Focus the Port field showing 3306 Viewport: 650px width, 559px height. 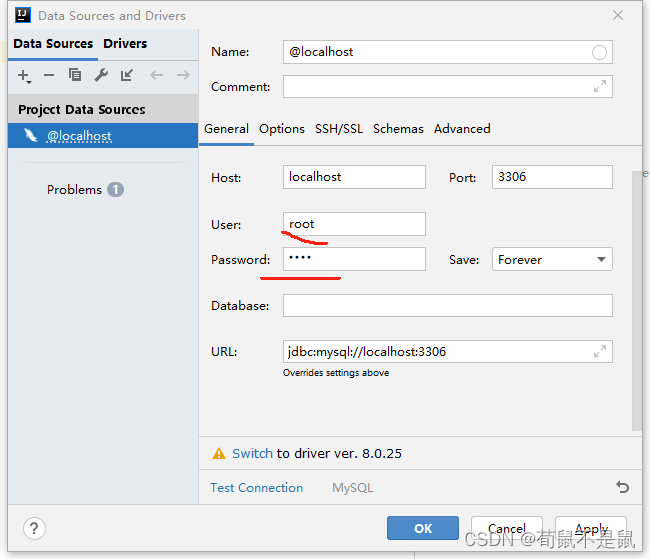coord(552,177)
